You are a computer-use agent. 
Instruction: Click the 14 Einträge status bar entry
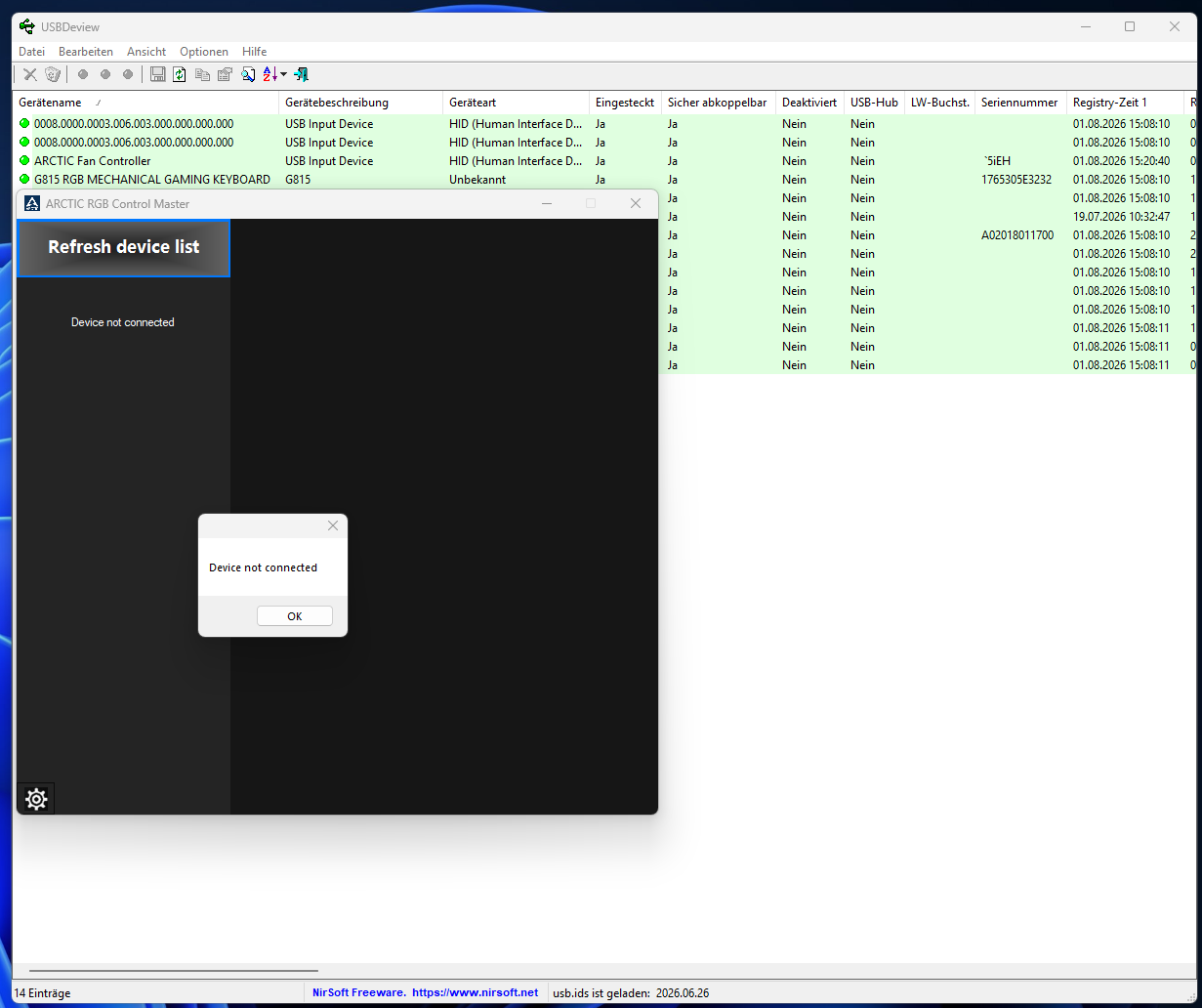tap(42, 993)
